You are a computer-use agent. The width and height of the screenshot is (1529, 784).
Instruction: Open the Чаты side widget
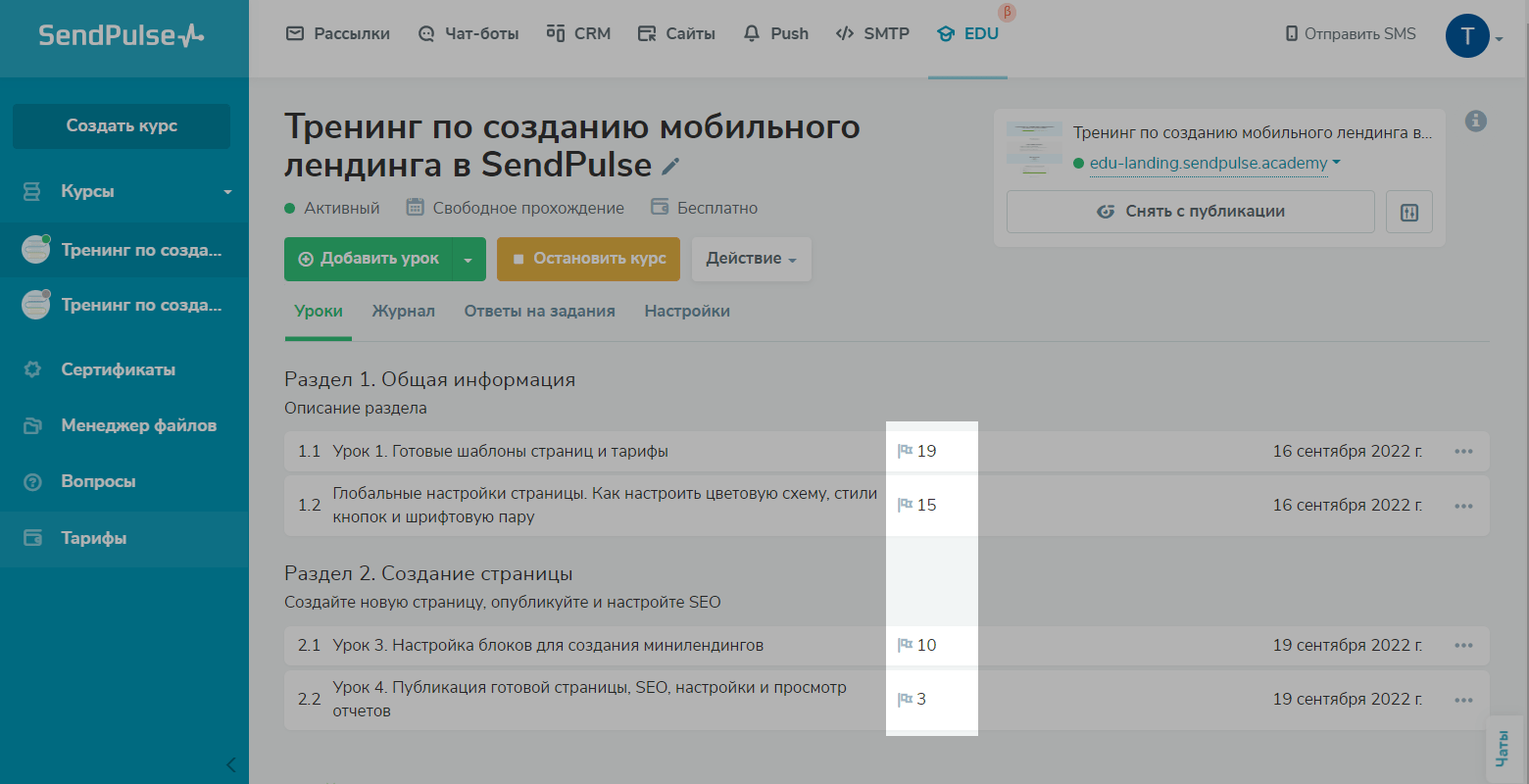pos(1502,749)
